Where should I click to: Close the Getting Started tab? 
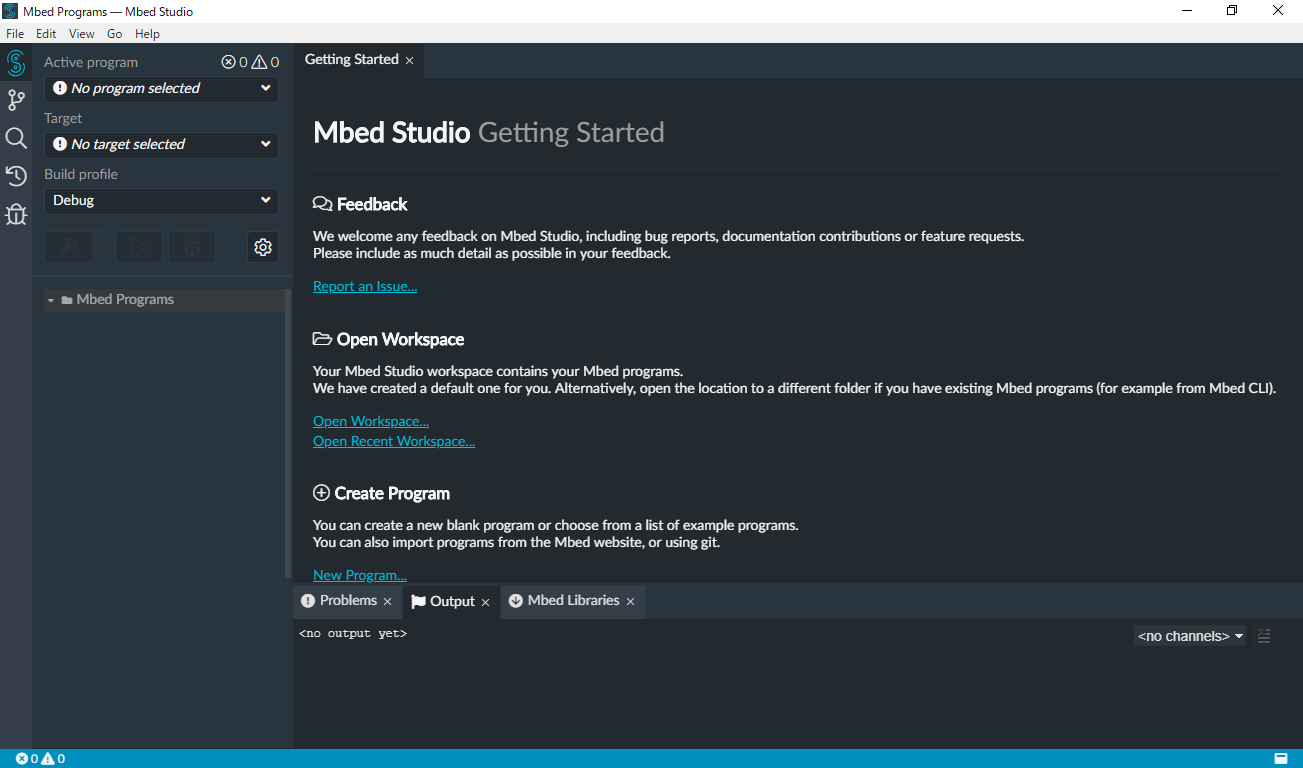click(409, 59)
